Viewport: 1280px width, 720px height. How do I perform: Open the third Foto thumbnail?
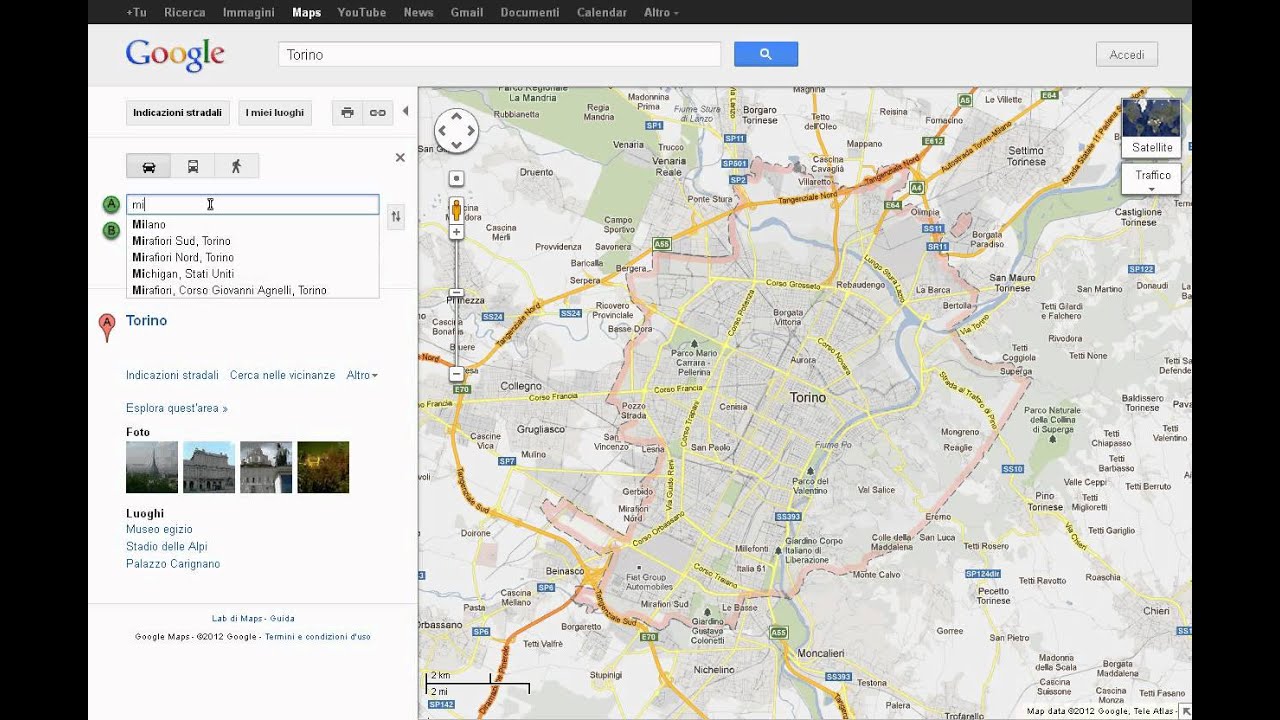pyautogui.click(x=266, y=467)
